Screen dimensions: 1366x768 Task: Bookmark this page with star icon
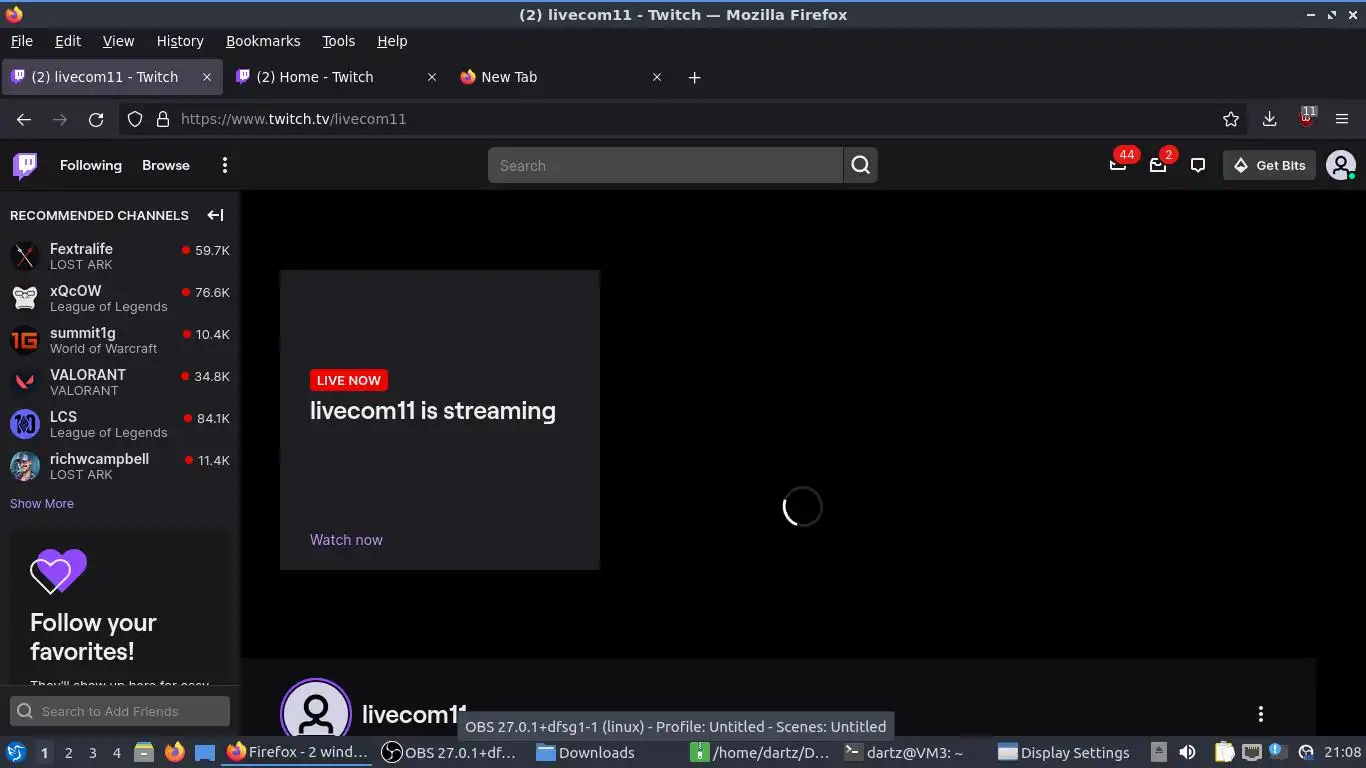click(1231, 119)
